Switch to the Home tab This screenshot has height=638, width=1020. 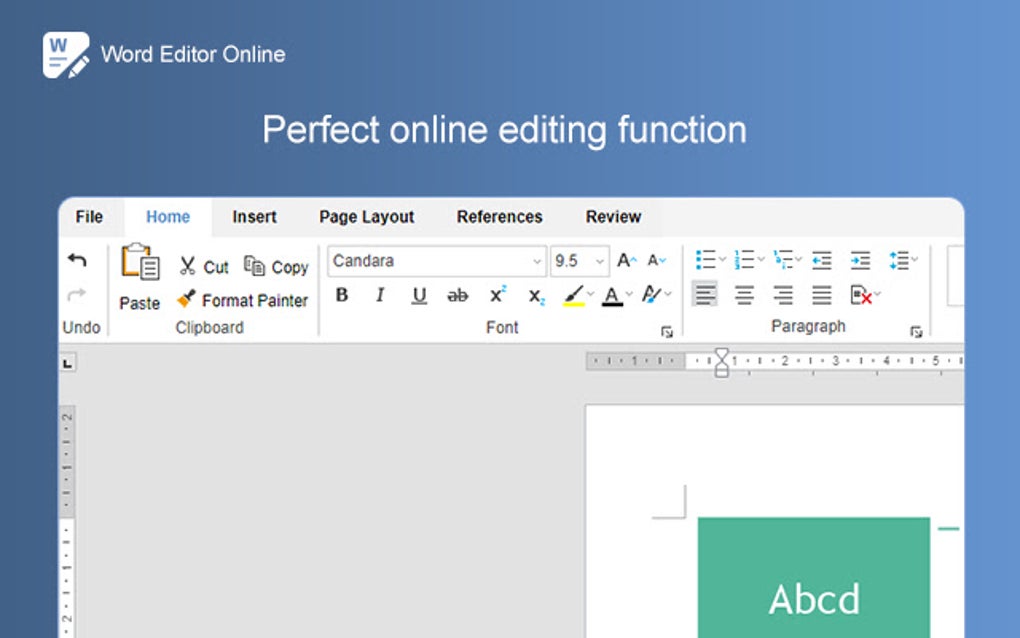[168, 217]
